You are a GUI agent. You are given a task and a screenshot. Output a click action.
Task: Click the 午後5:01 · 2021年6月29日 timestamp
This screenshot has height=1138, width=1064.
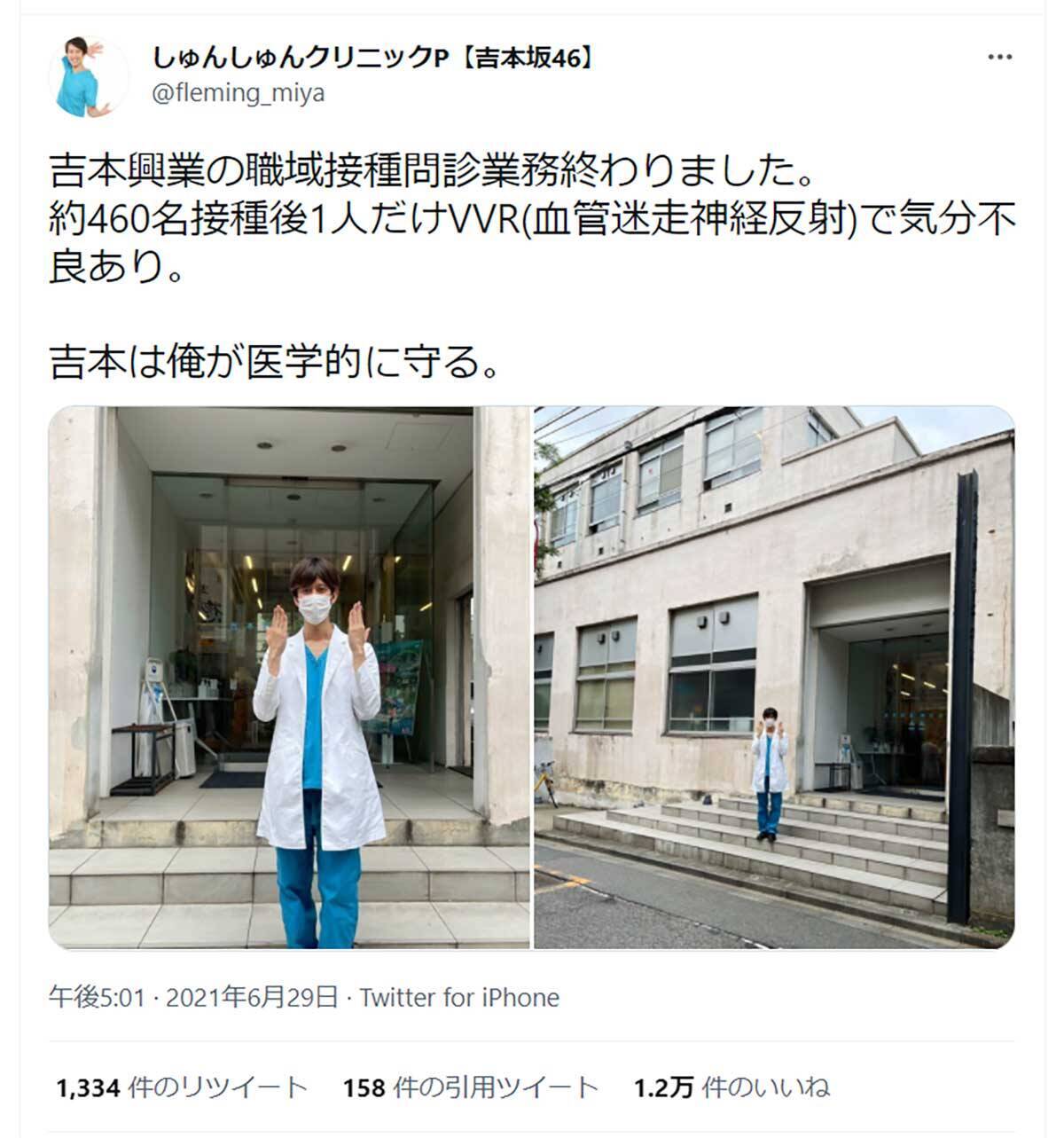tap(193, 998)
